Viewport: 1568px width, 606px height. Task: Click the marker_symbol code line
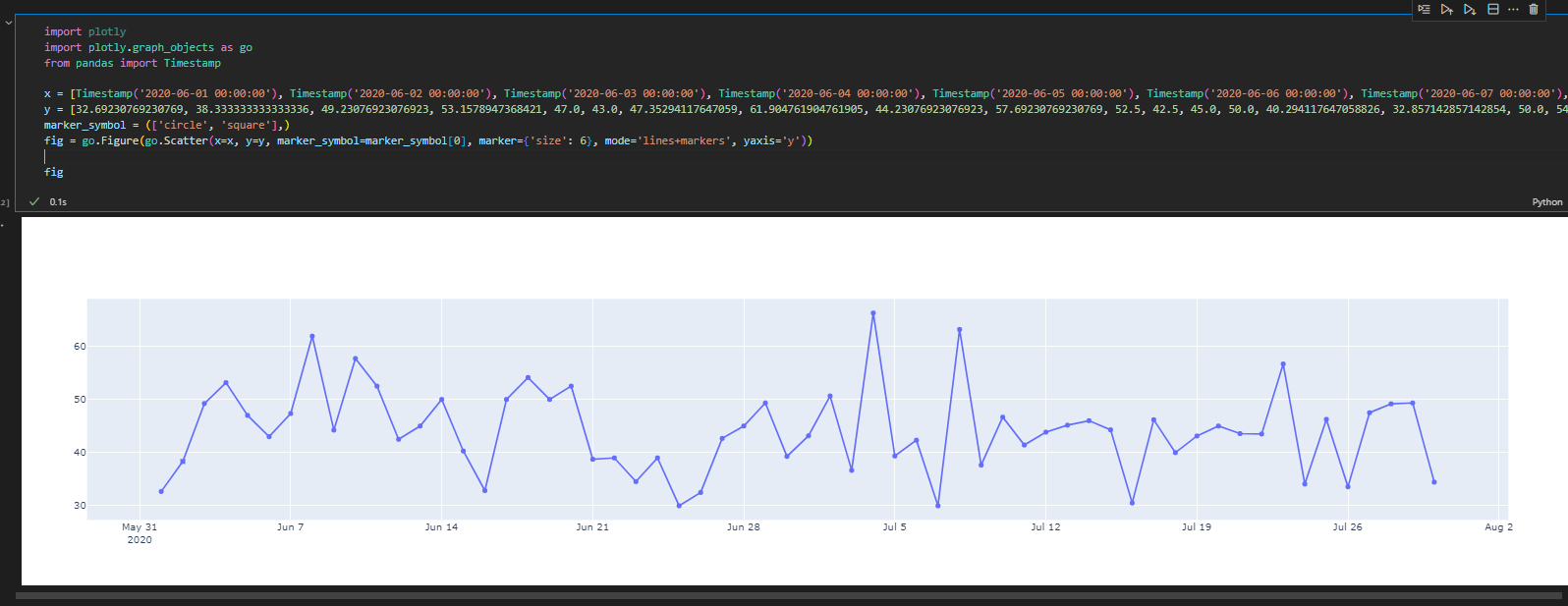[167, 126]
